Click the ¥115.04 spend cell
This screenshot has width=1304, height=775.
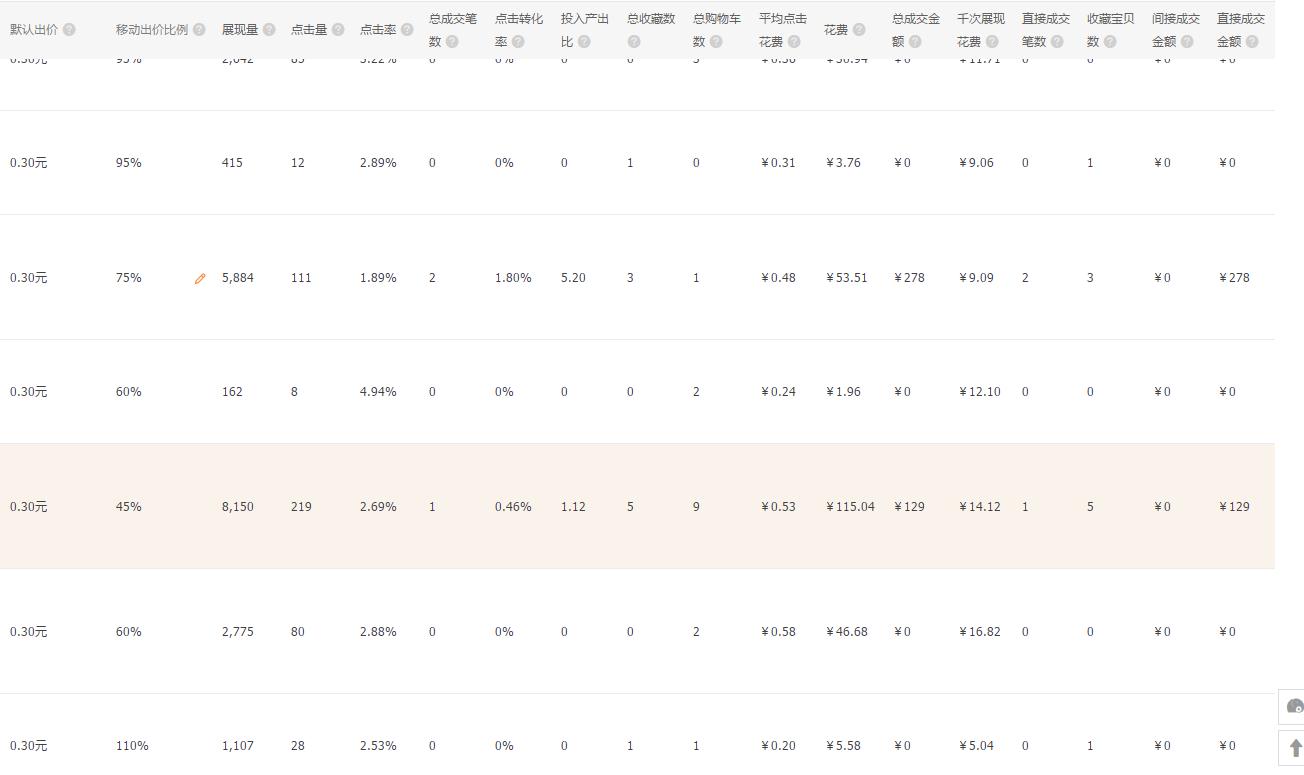click(850, 507)
